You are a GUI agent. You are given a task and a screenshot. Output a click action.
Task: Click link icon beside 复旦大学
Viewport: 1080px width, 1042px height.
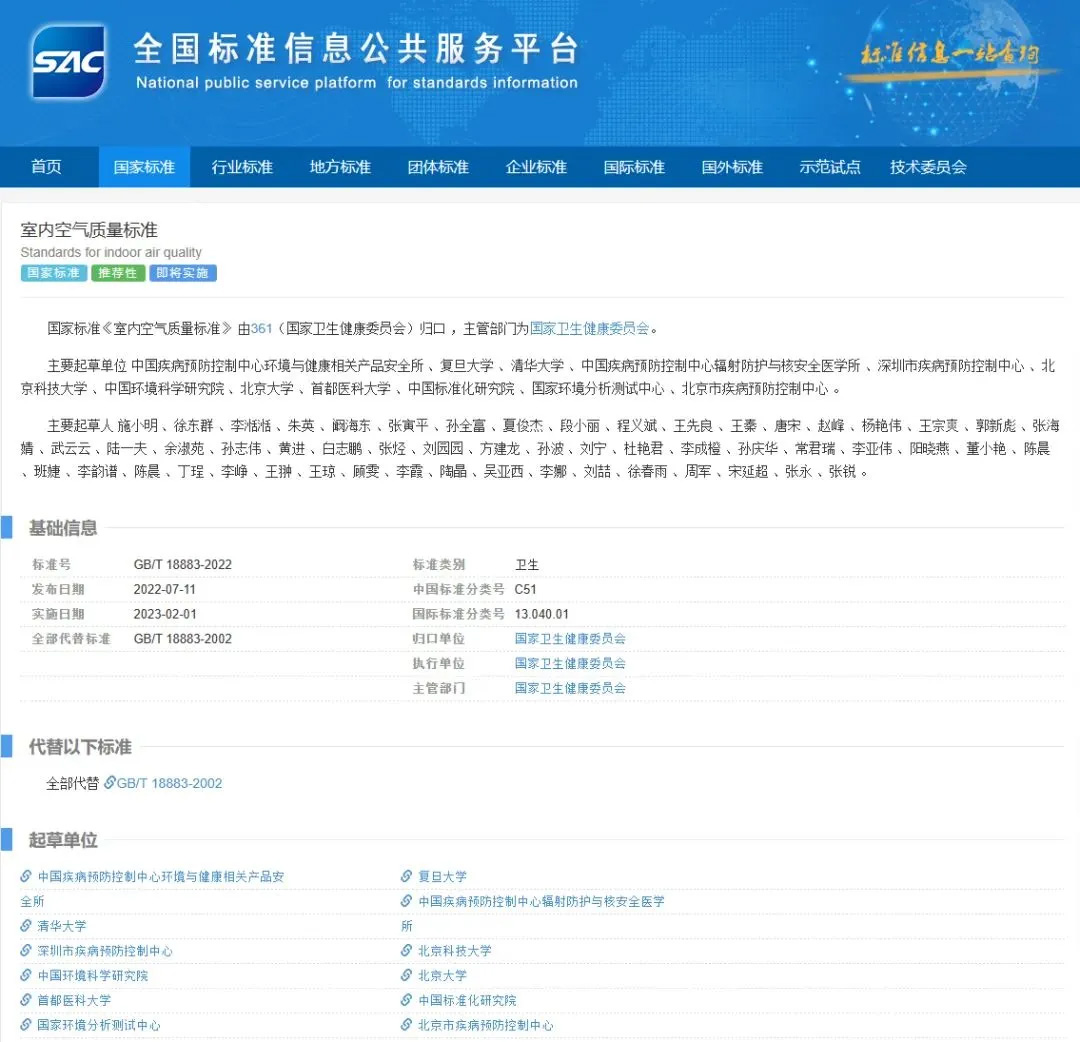[x=407, y=877]
